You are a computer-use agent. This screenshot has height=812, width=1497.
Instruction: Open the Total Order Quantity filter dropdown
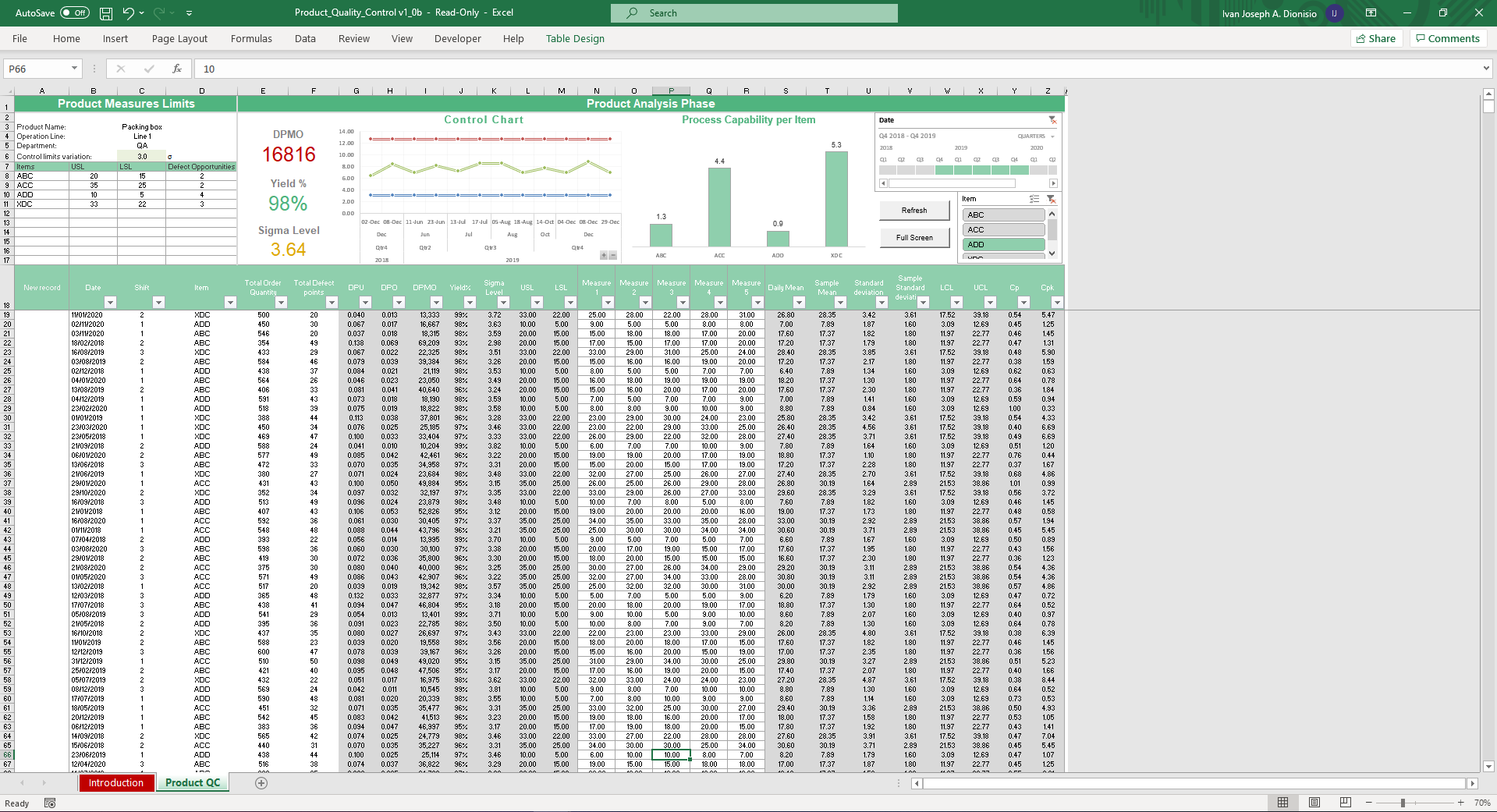[x=281, y=303]
